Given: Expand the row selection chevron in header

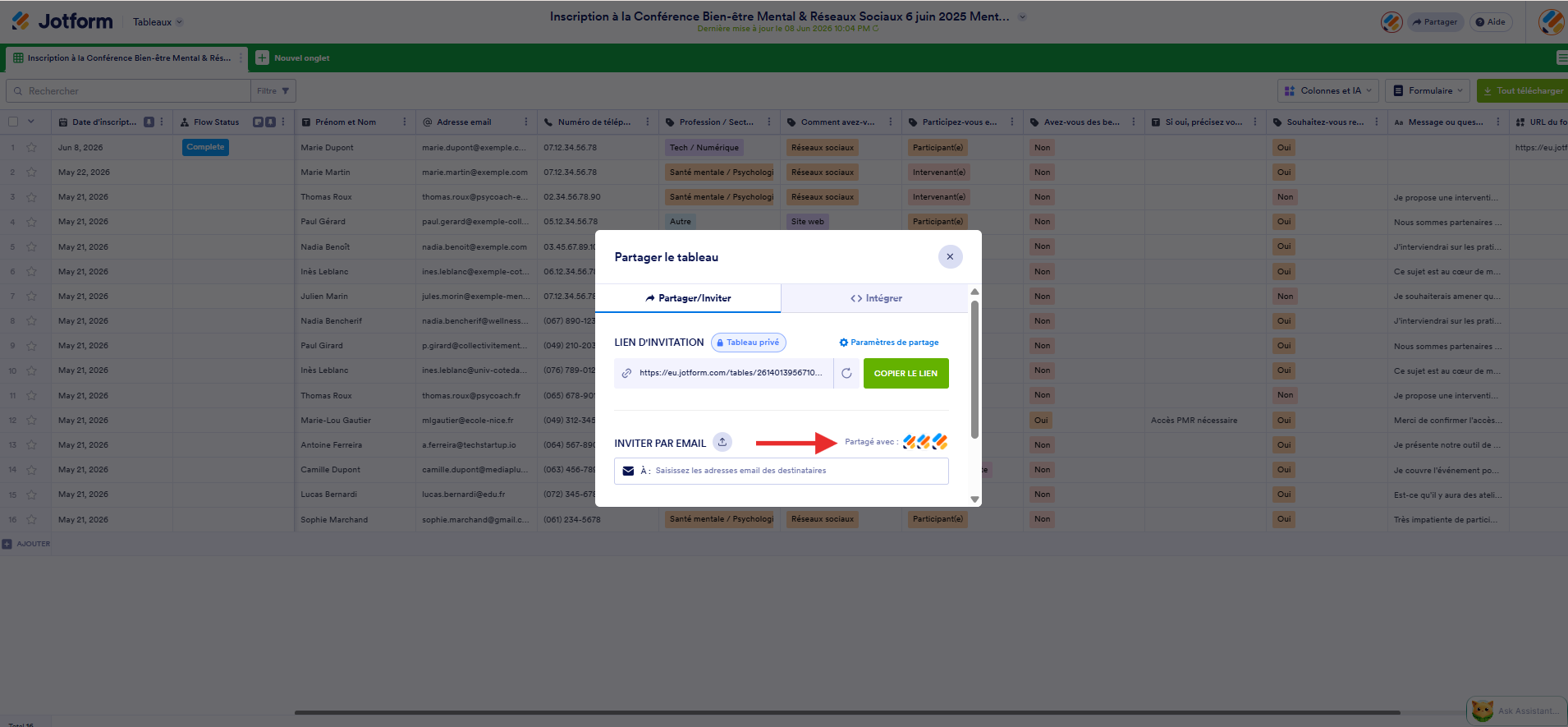Looking at the screenshot, I should [31, 122].
